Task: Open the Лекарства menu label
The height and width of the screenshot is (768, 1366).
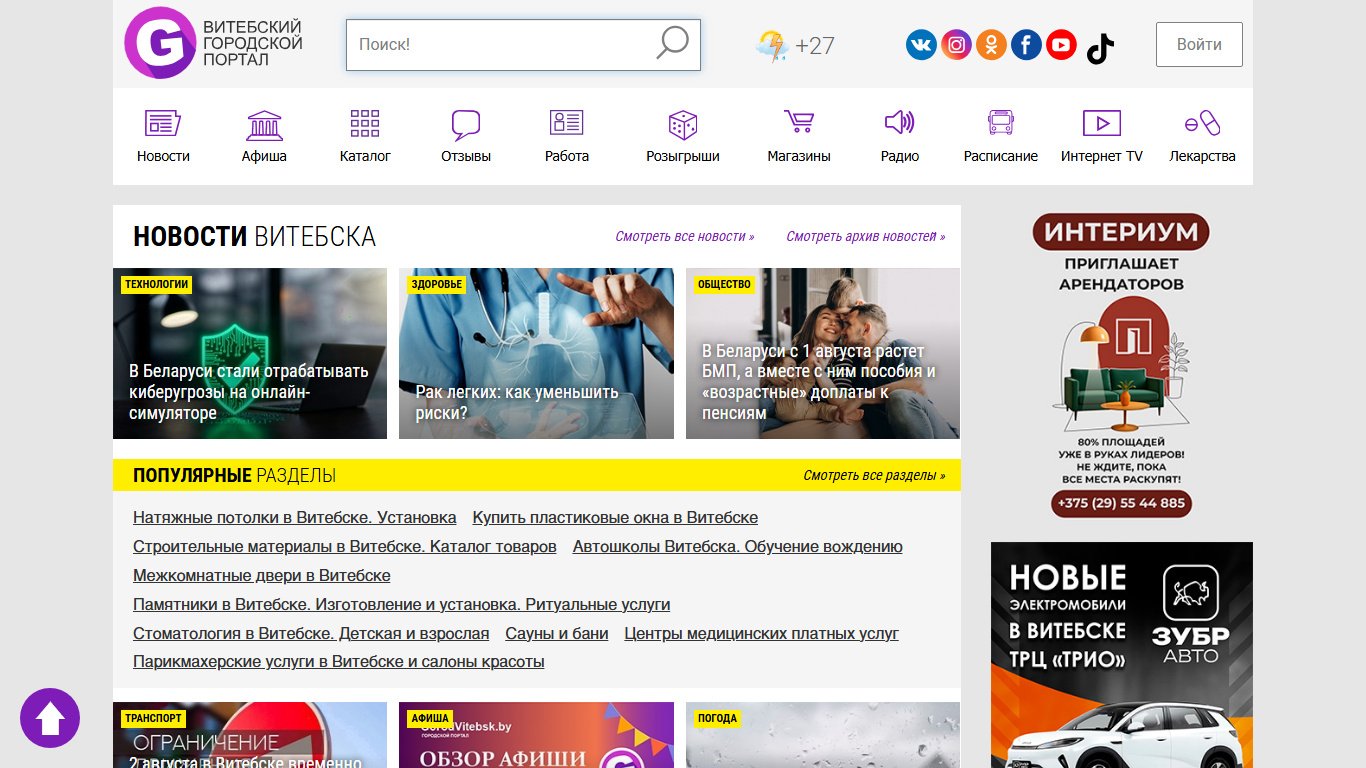Action: point(1203,156)
